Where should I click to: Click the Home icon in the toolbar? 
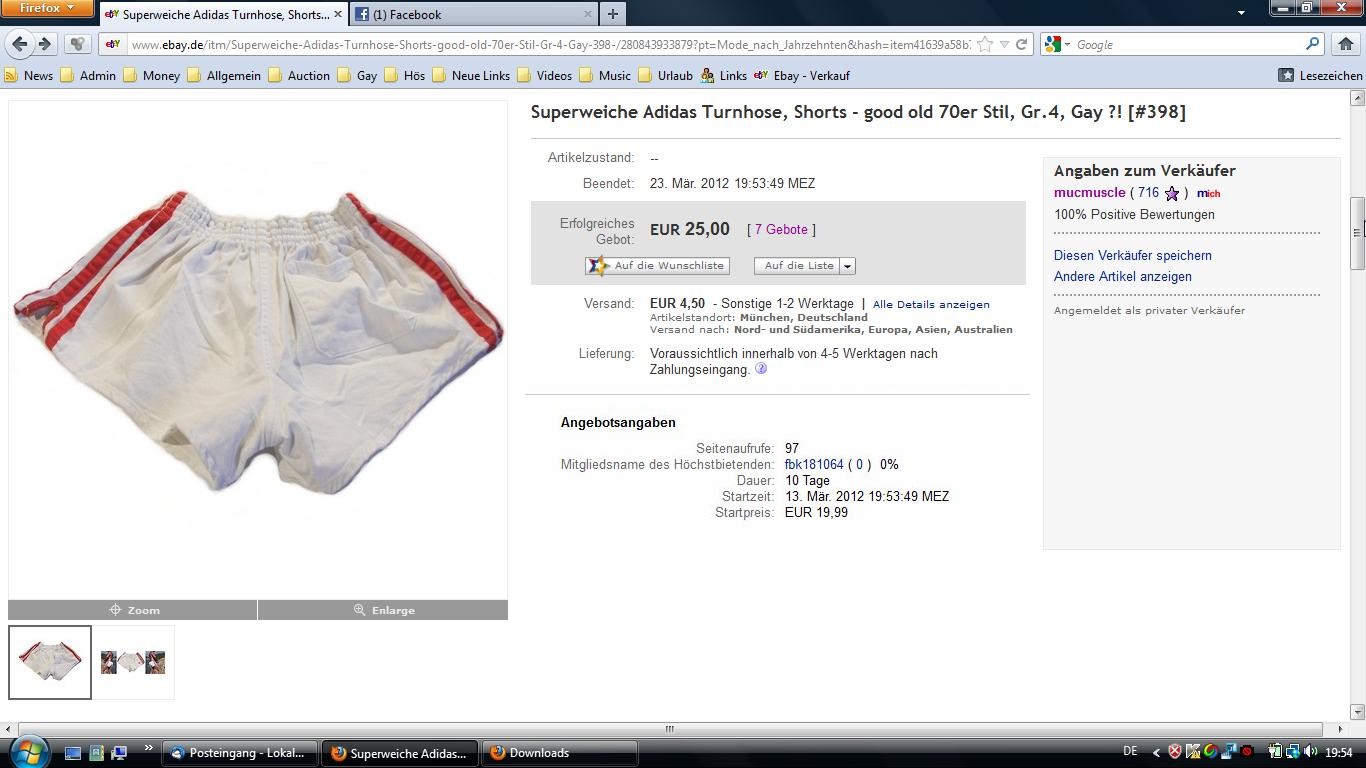pos(1346,44)
